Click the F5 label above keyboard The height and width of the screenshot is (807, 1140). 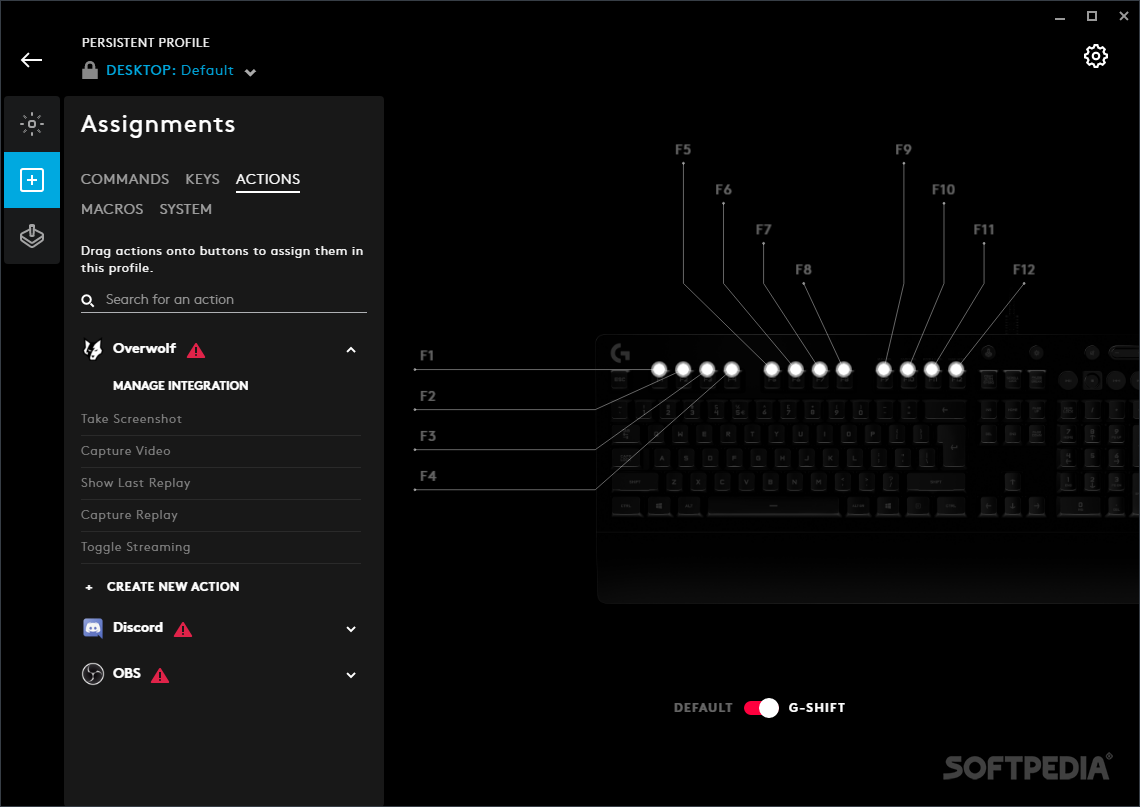point(683,149)
